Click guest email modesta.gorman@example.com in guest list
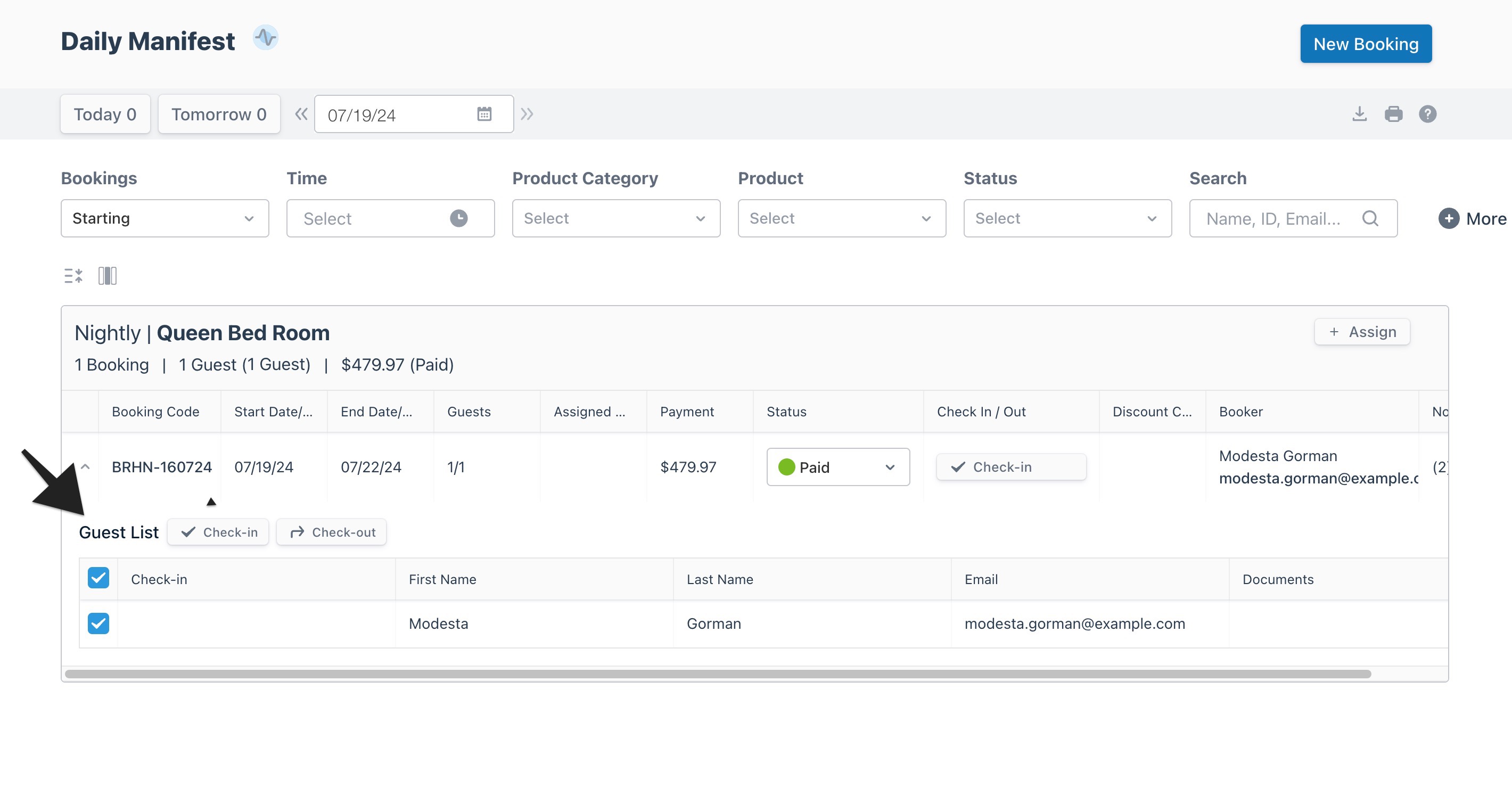 pos(1075,623)
